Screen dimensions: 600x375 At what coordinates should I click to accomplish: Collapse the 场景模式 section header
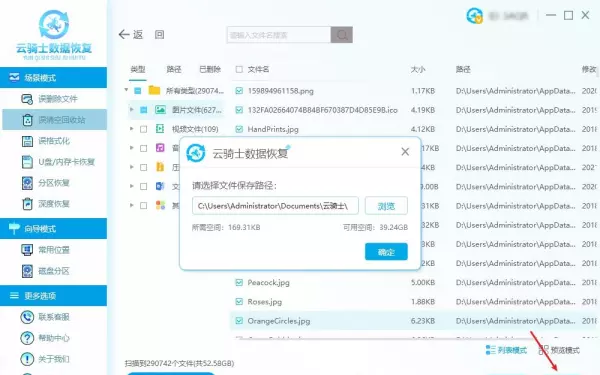click(54, 78)
